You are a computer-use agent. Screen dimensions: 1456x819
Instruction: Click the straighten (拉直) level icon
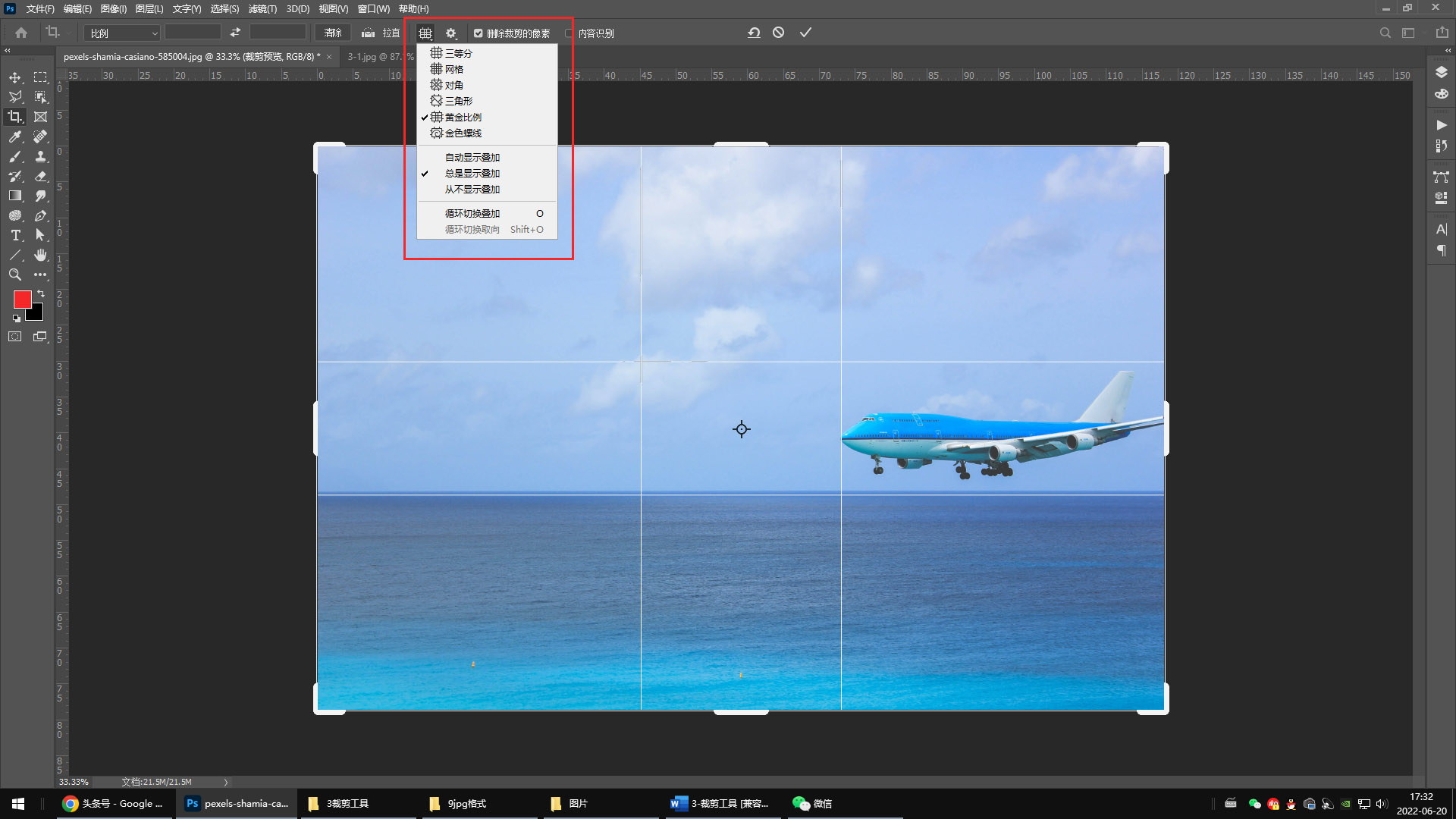click(x=369, y=33)
